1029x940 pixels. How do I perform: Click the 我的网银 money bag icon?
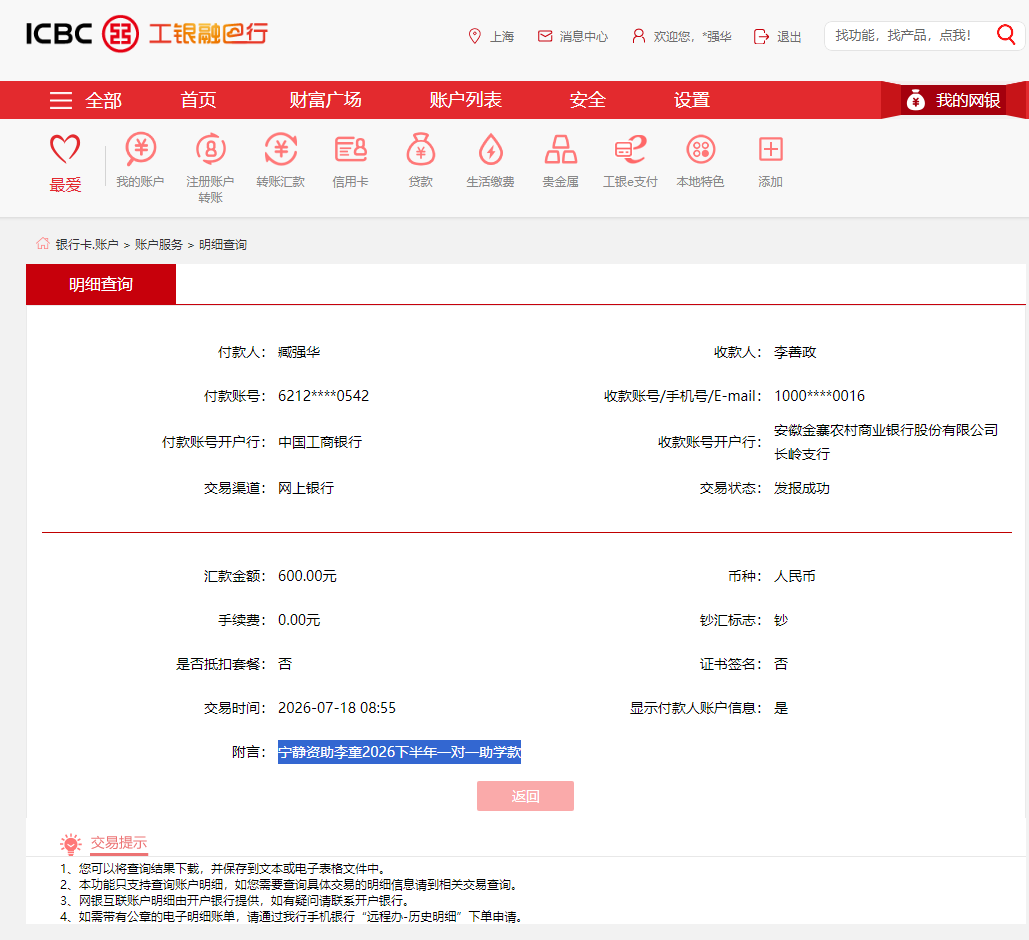pos(915,100)
